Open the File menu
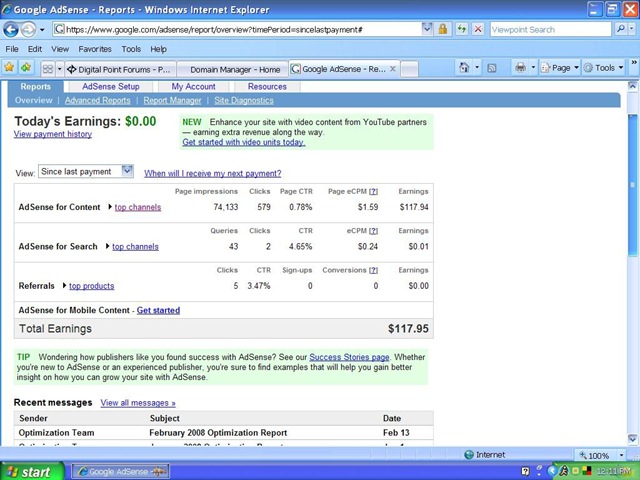Image resolution: width=640 pixels, height=480 pixels. tap(12, 49)
